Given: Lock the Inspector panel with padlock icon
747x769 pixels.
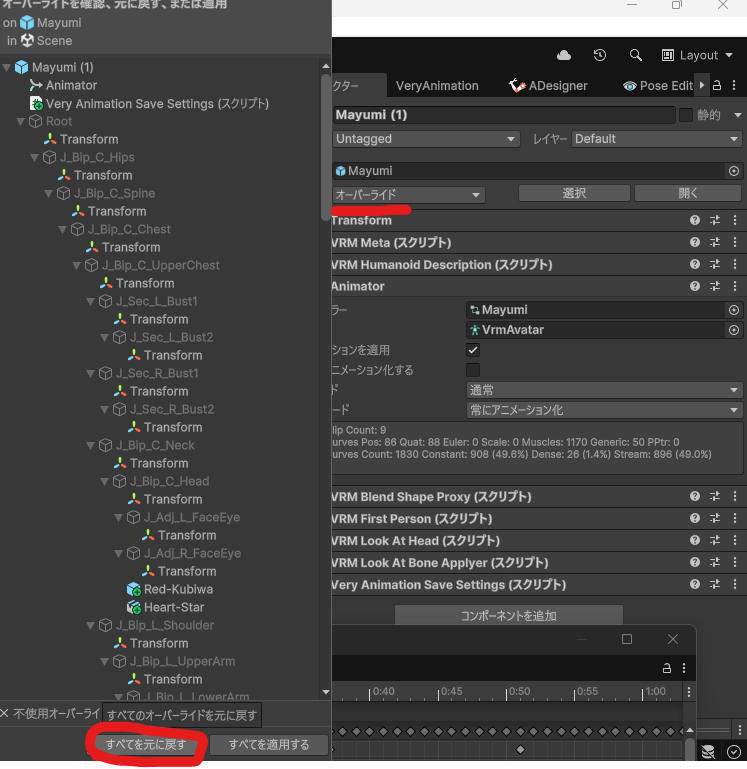Looking at the screenshot, I should [x=717, y=86].
